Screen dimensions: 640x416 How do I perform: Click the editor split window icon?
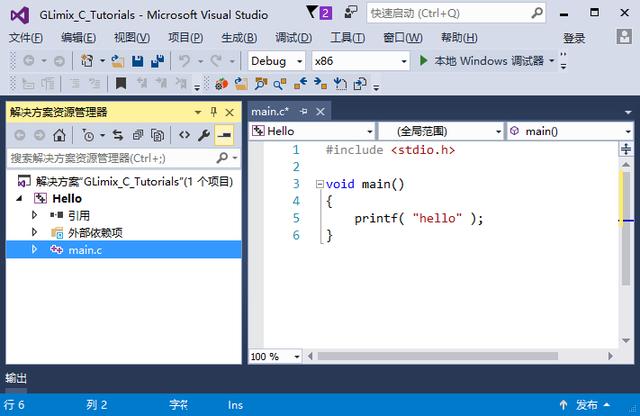pos(626,149)
